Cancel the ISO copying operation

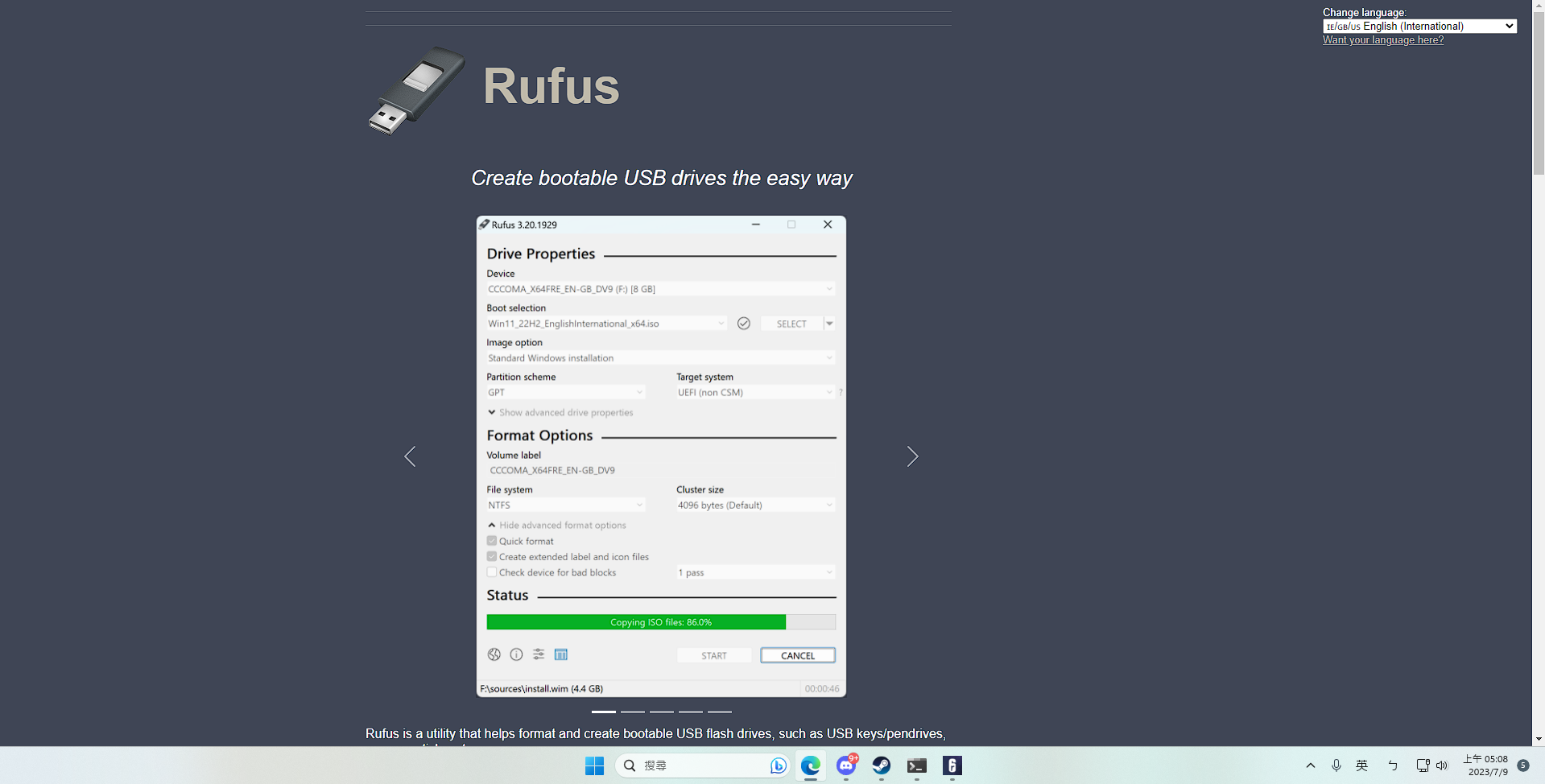coord(797,654)
